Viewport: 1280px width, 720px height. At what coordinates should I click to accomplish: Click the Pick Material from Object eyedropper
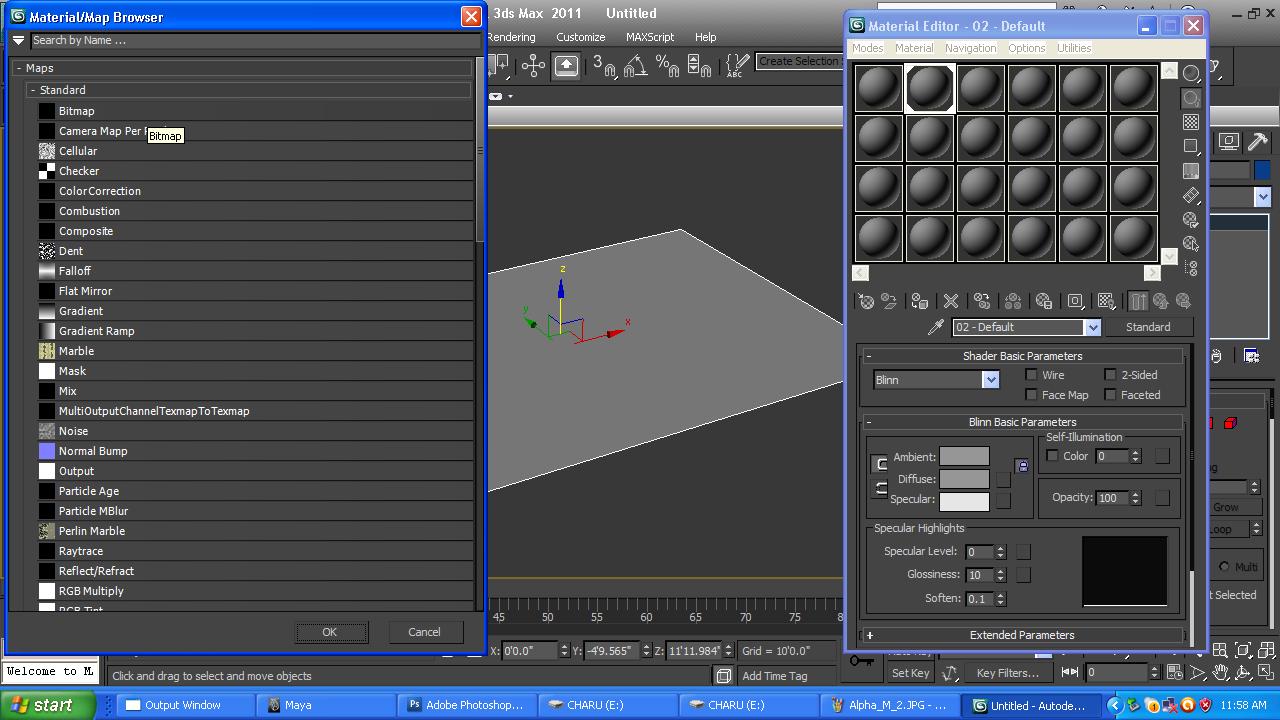point(936,326)
